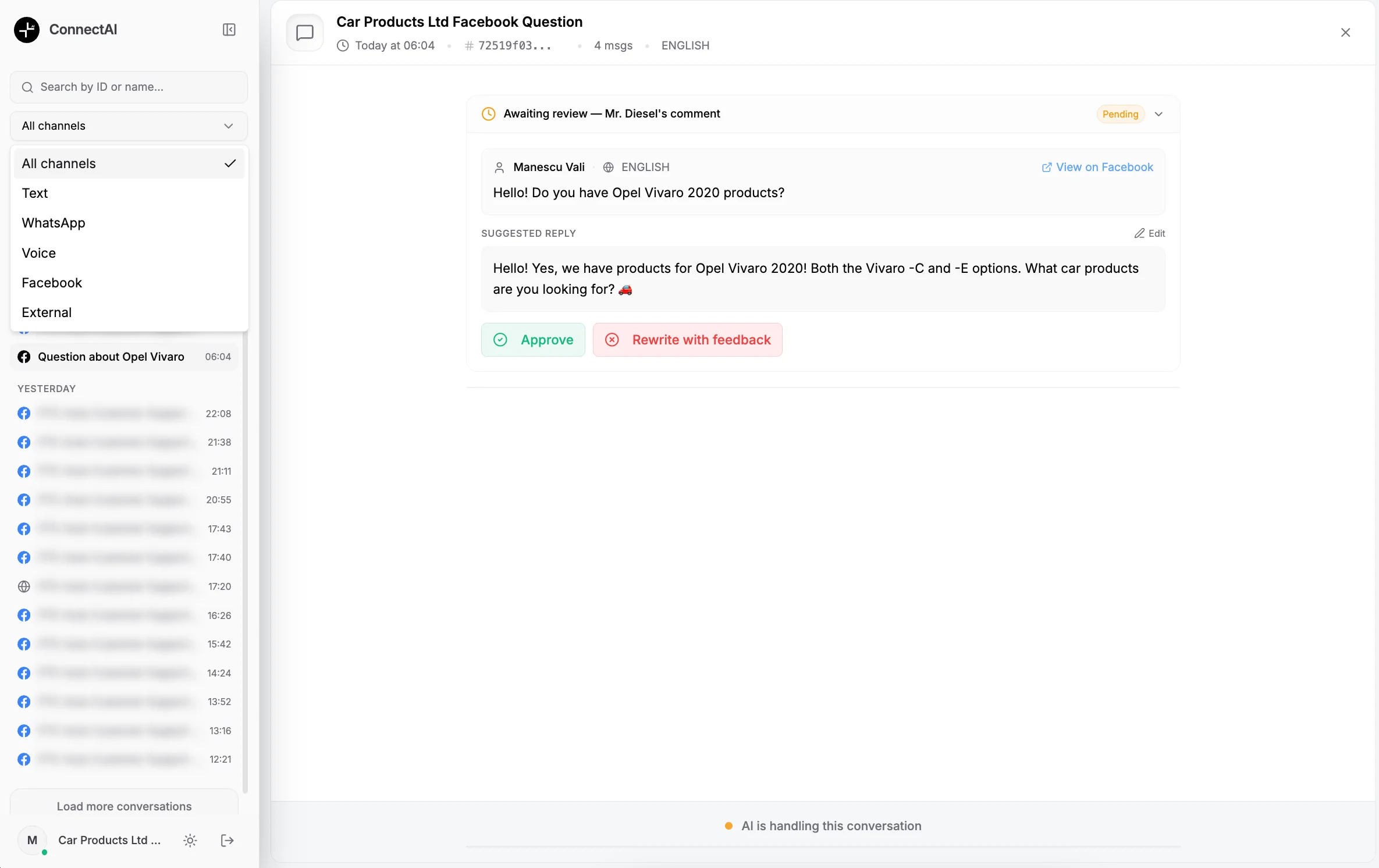Choose the Voice channel option
Image resolution: width=1379 pixels, height=868 pixels.
pos(129,253)
